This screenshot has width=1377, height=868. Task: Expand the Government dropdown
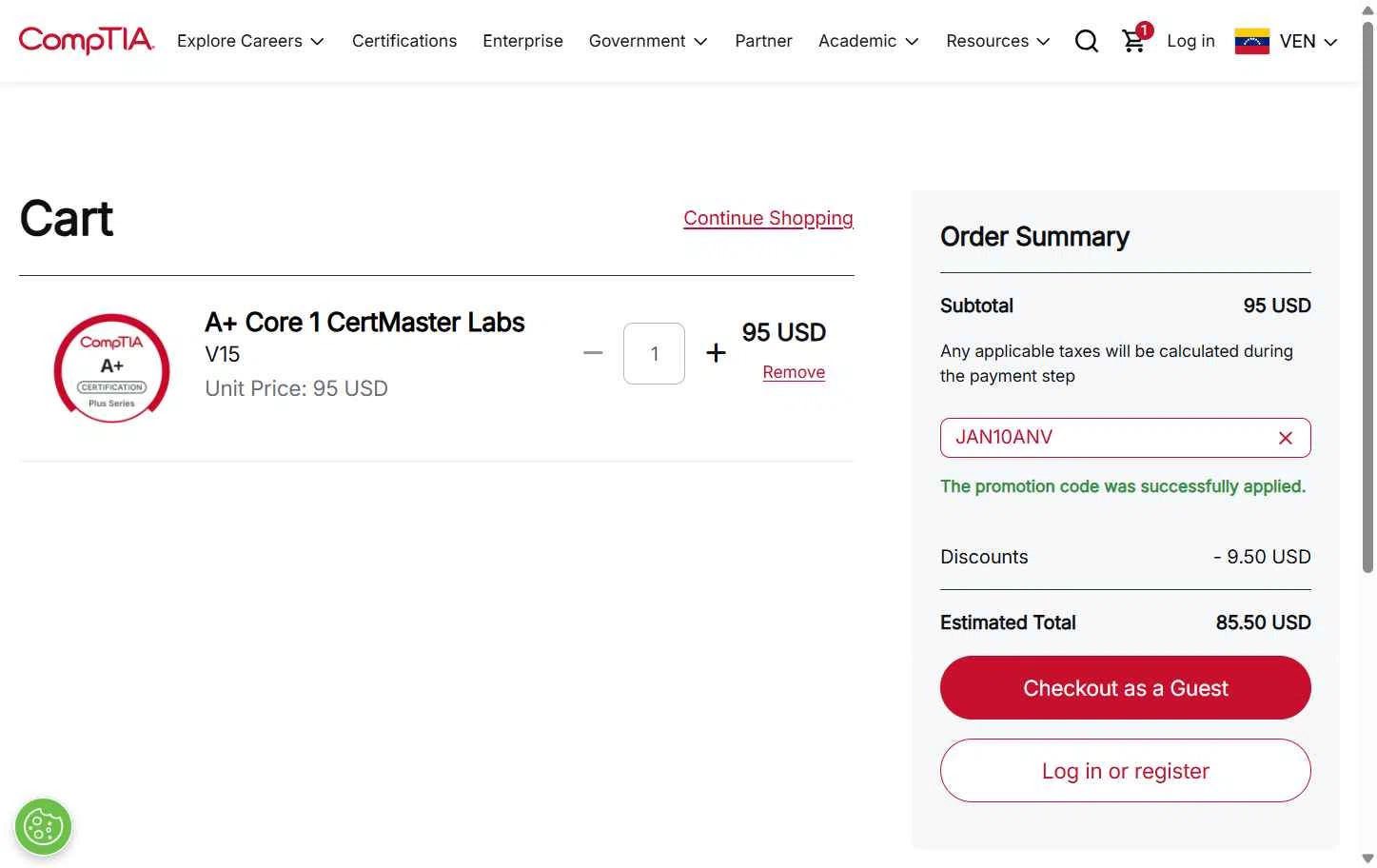click(x=647, y=41)
